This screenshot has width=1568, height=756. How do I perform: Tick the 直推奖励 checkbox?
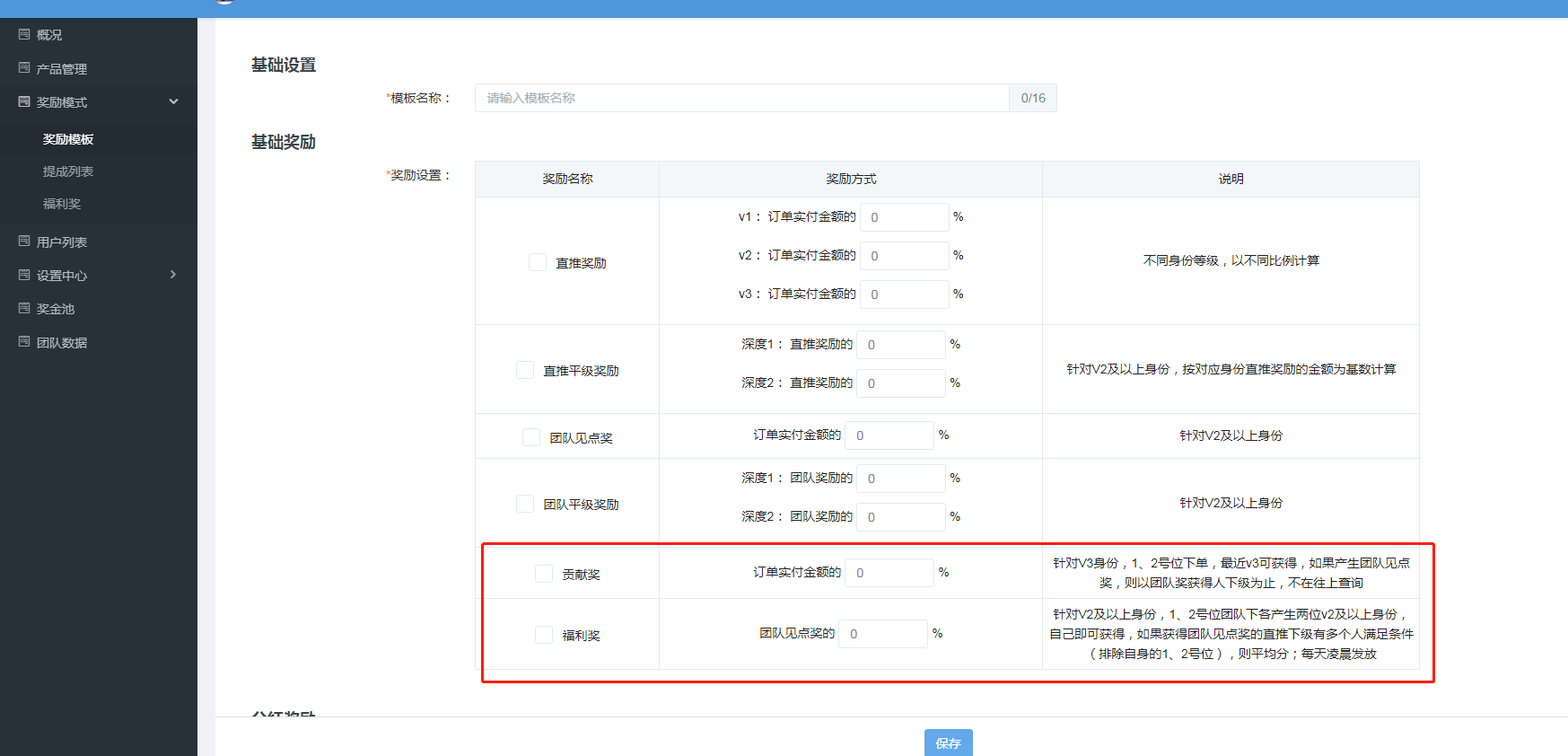click(538, 262)
